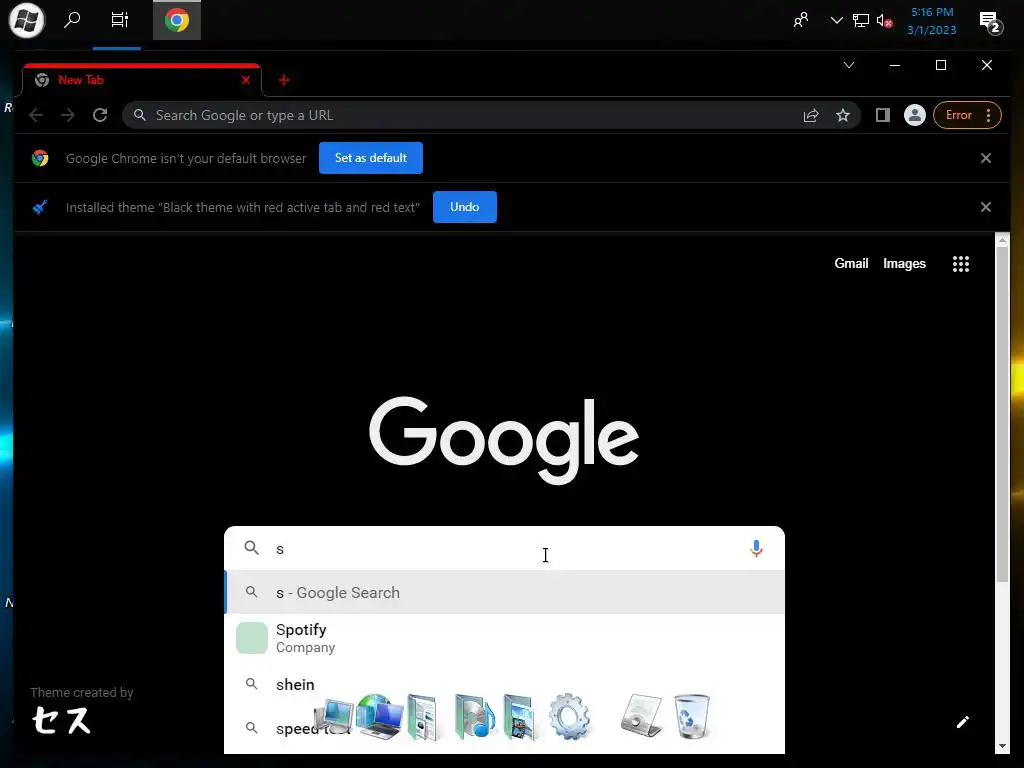Image resolution: width=1024 pixels, height=768 pixels.
Task: Open the Images link
Action: [x=904, y=263]
